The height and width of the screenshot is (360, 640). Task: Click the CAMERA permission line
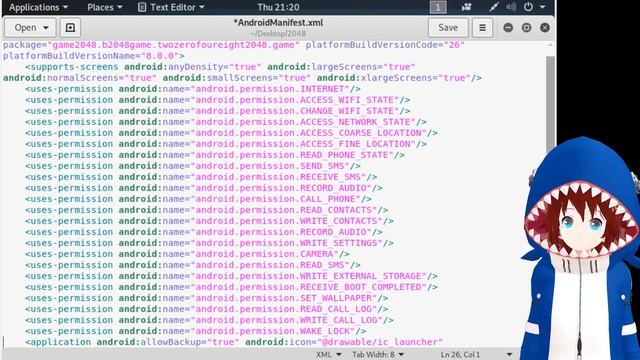[187, 254]
